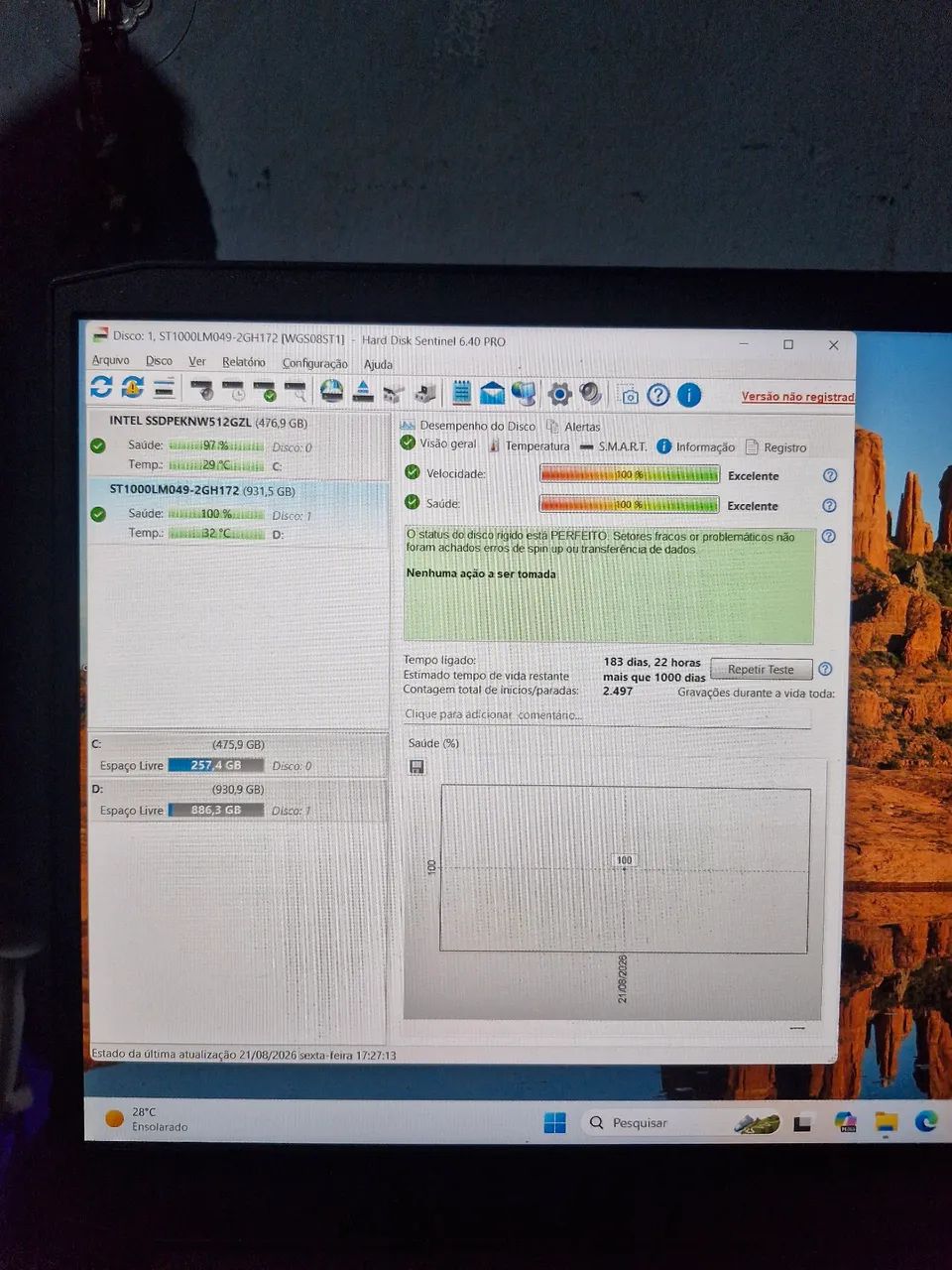Click help icon next to Saúde Excelente
Image resolution: width=952 pixels, height=1270 pixels.
point(829,506)
